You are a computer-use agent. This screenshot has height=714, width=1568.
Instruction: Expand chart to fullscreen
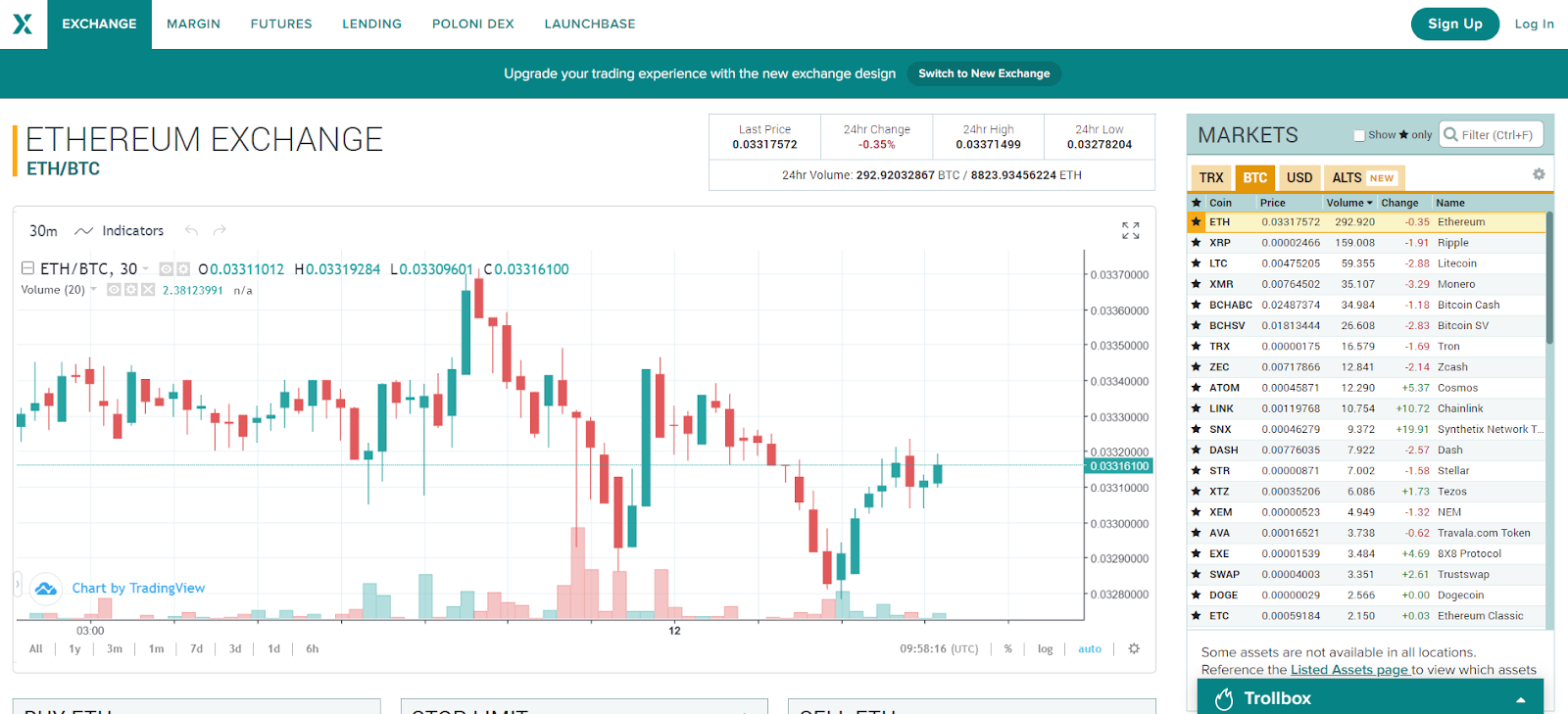pos(1130,230)
